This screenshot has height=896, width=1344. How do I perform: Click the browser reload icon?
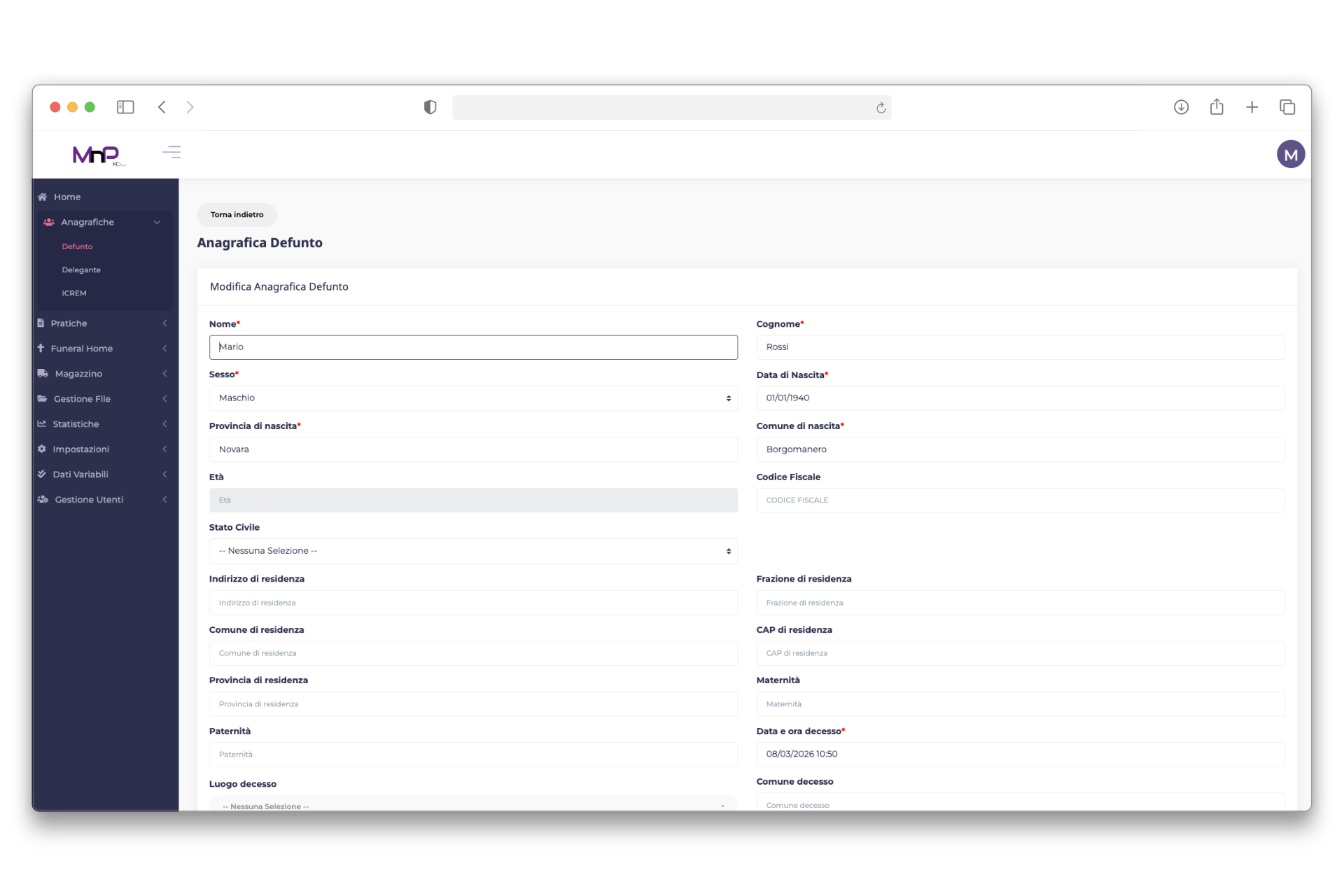click(x=881, y=108)
